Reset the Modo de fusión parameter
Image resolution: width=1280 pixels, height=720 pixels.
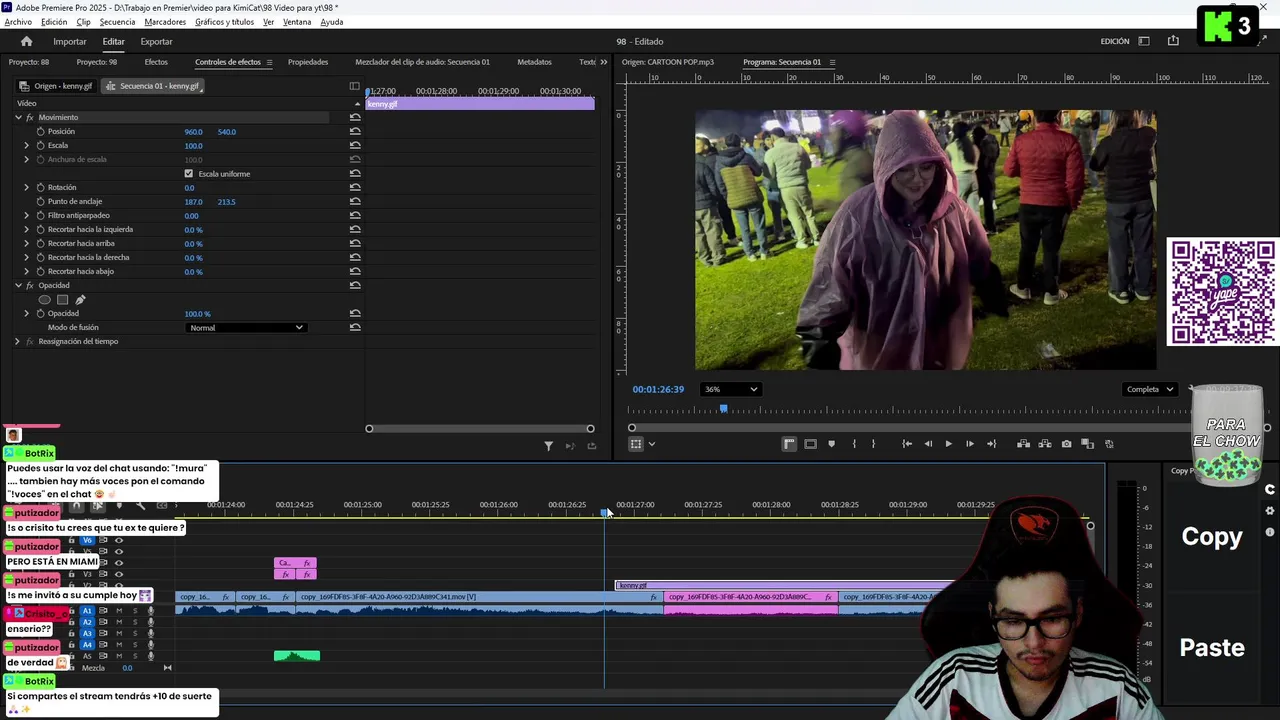[x=355, y=327]
